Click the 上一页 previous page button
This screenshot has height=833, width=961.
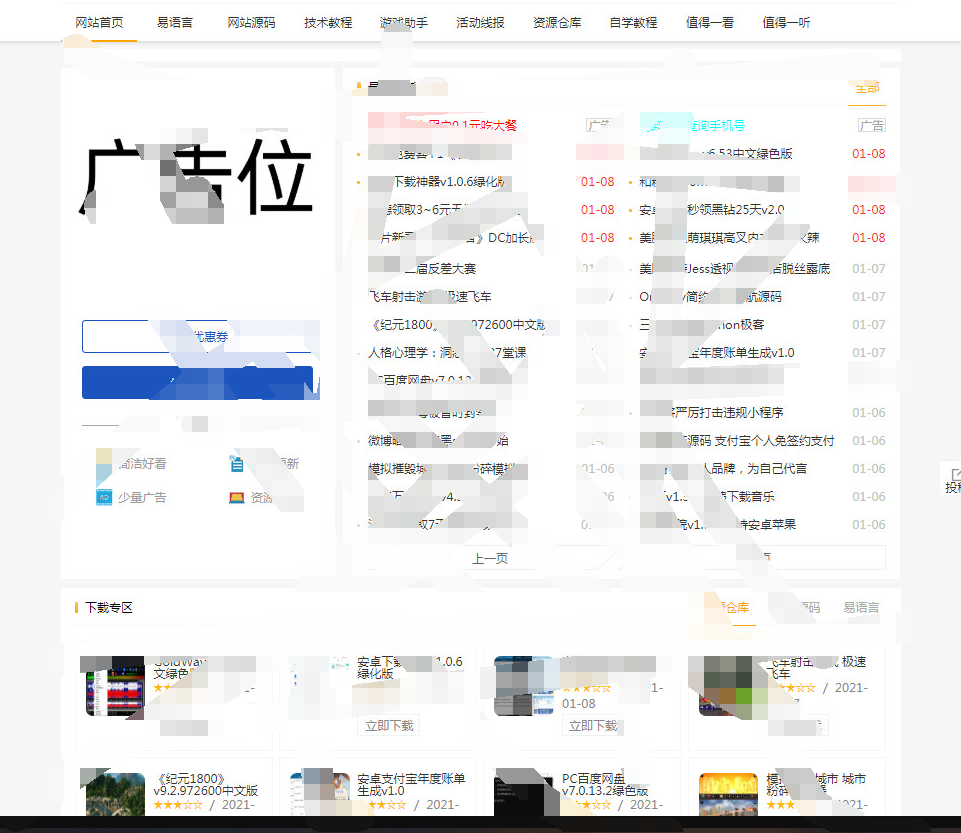(490, 558)
